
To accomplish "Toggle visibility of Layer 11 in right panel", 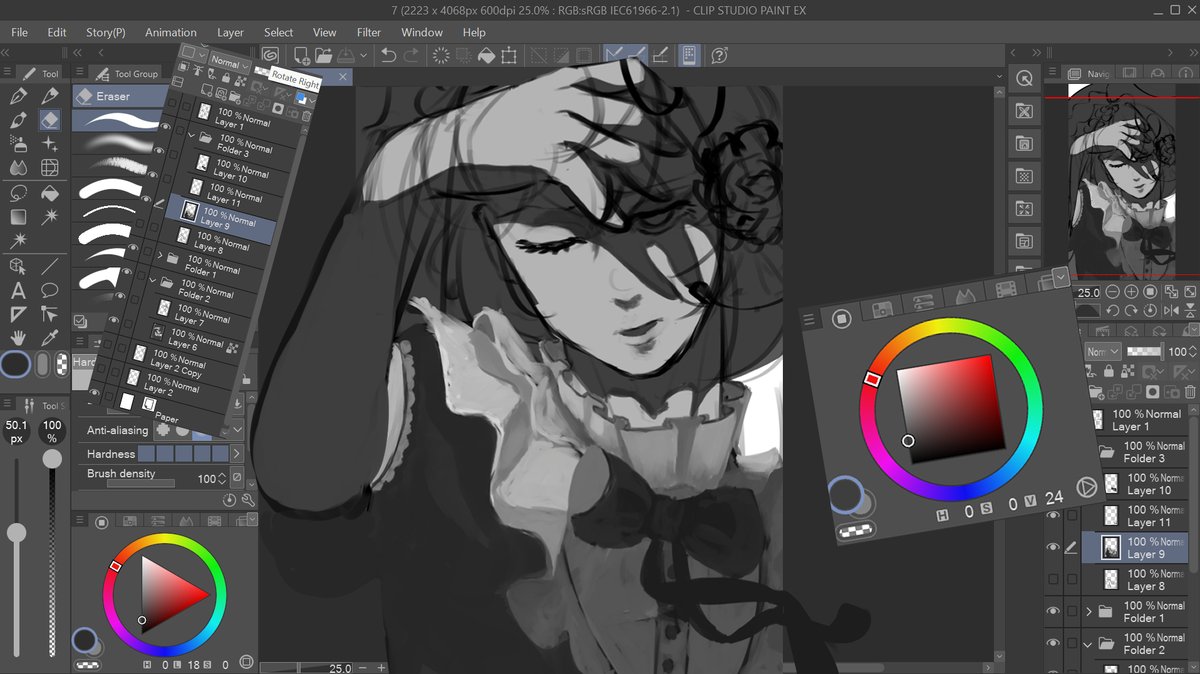I will (x=1053, y=515).
